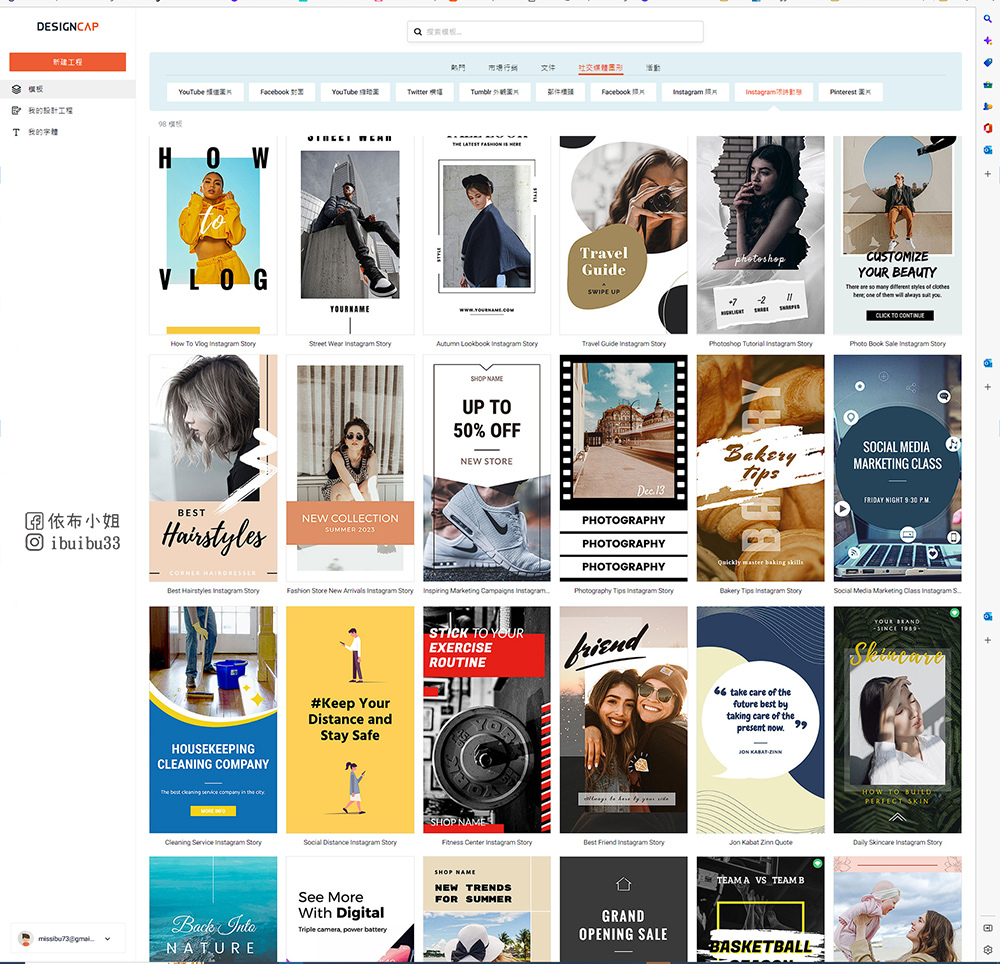This screenshot has width=1000, height=964.
Task: Open the Grand Opening Sale template thumbnail
Action: point(624,909)
